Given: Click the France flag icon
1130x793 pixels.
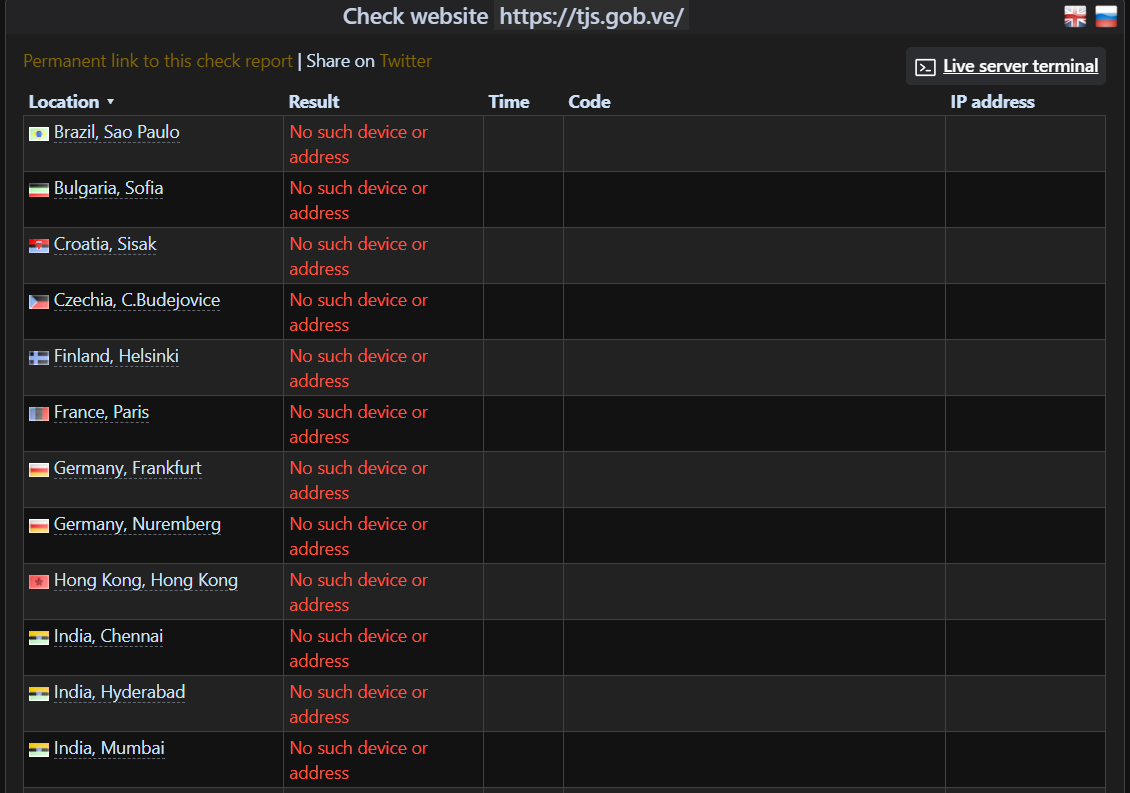Looking at the screenshot, I should pyautogui.click(x=39, y=414).
